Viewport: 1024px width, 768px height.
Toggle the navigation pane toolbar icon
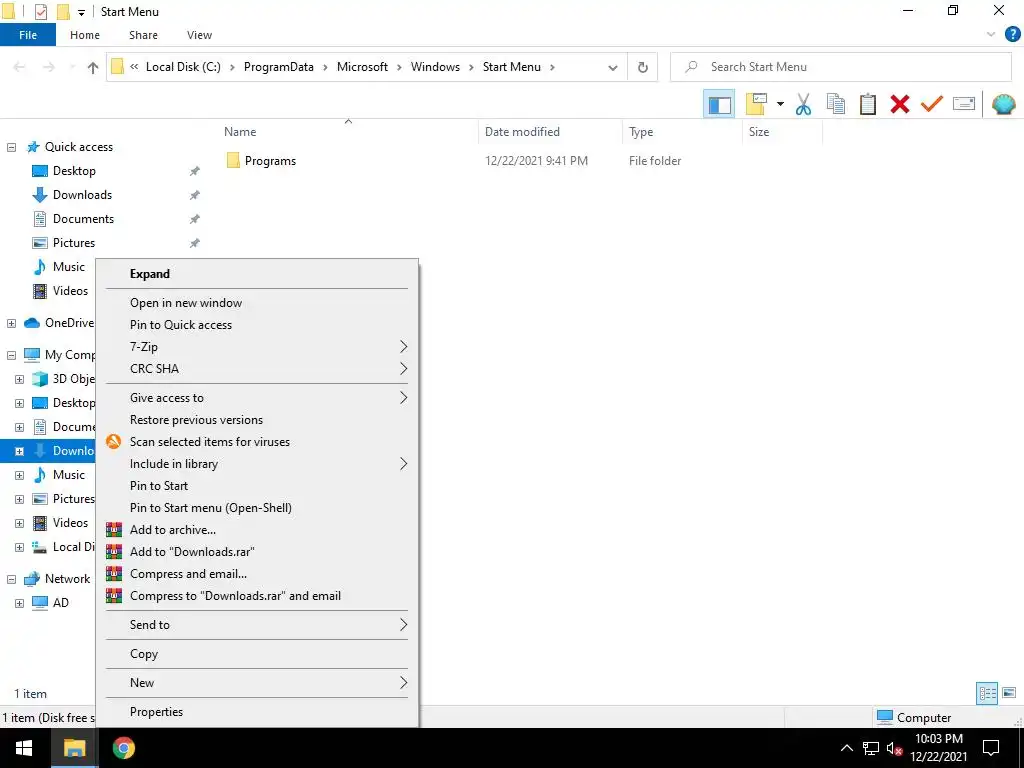pos(720,104)
